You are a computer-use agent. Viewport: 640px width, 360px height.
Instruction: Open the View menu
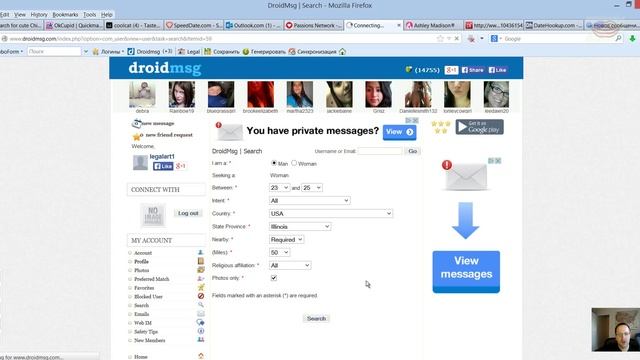click(20, 14)
